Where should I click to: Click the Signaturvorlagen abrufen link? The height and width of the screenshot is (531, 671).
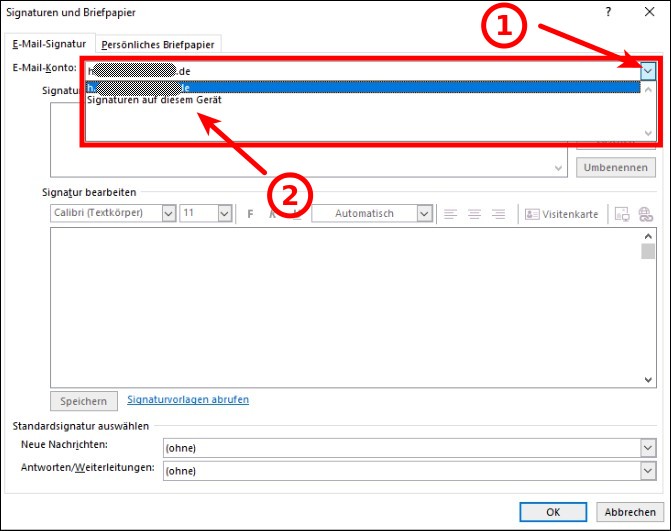pos(188,400)
